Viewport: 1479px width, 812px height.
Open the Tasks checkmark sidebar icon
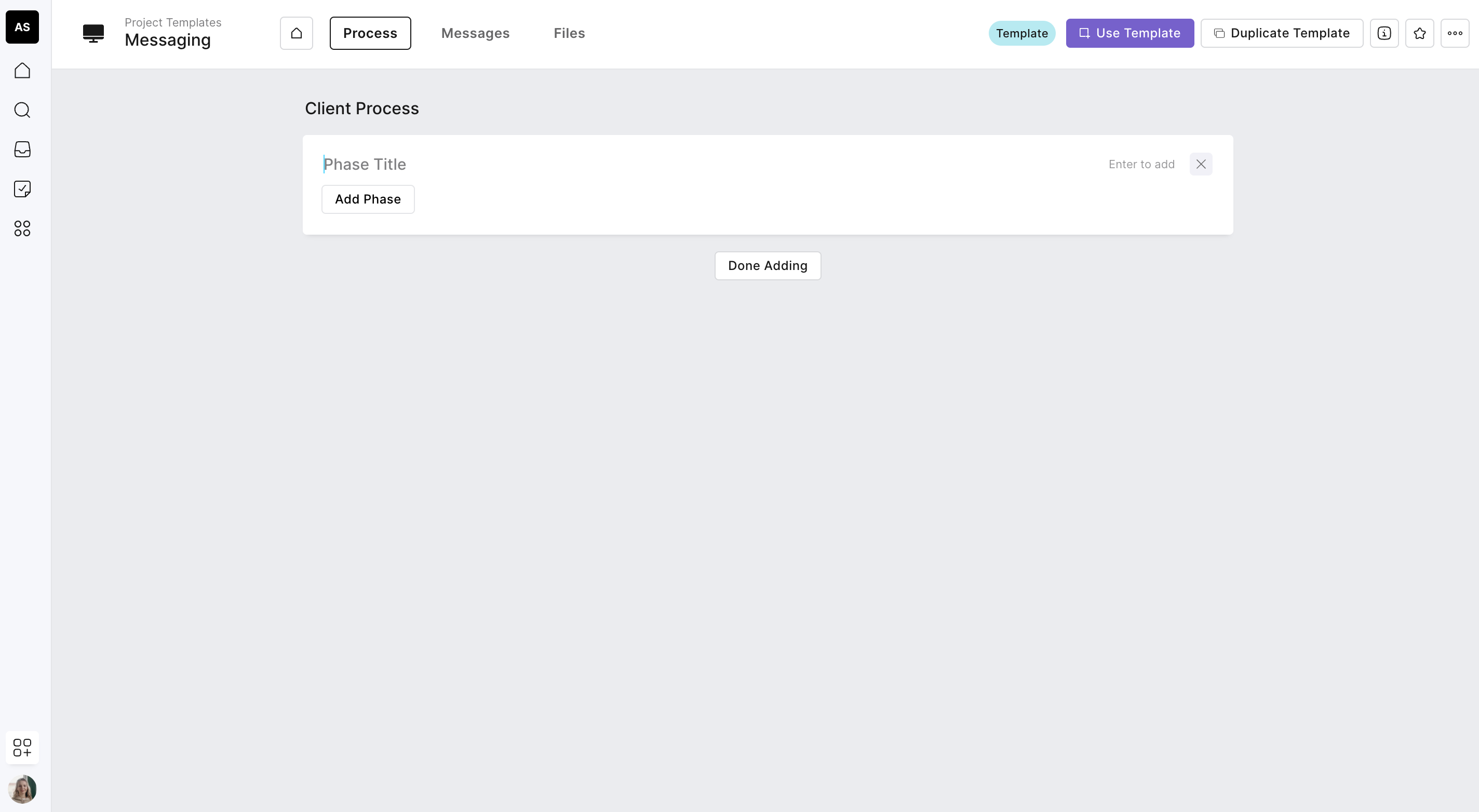(22, 189)
